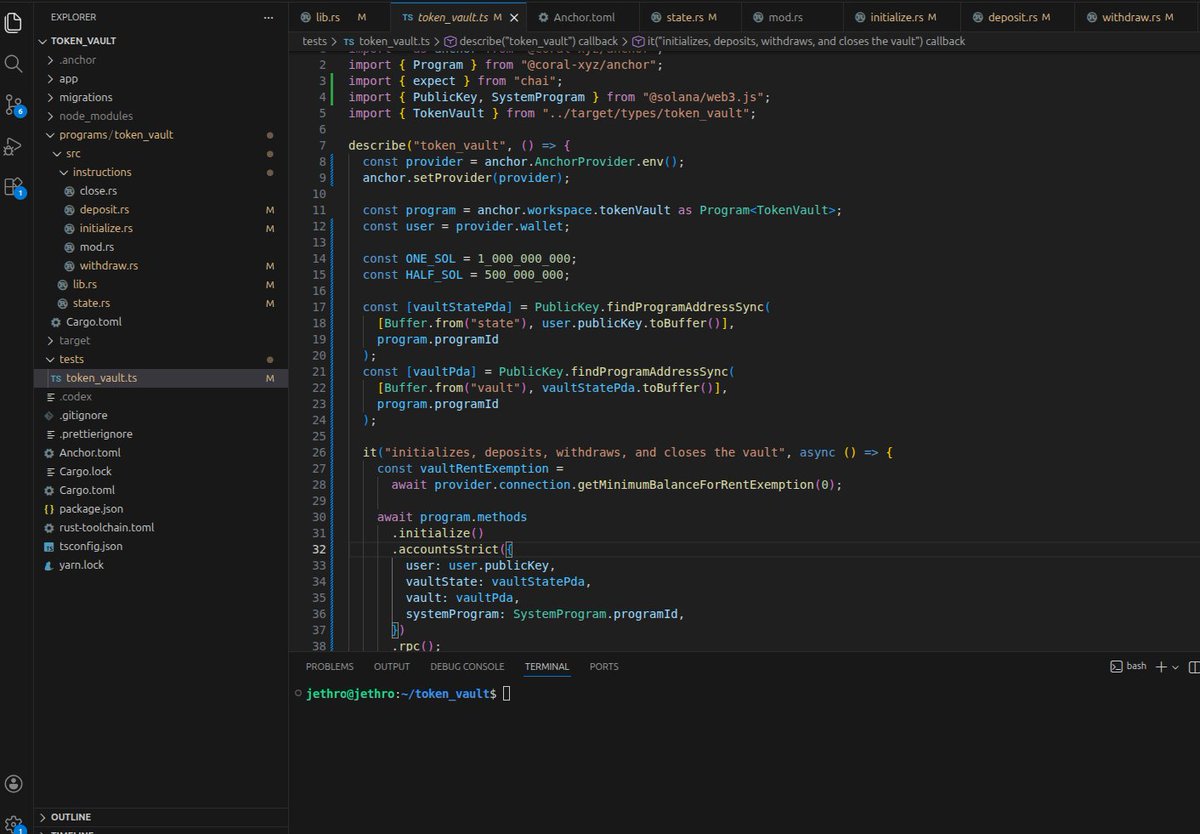Click the describe("token_vault") callback breadcrumb

[530, 41]
